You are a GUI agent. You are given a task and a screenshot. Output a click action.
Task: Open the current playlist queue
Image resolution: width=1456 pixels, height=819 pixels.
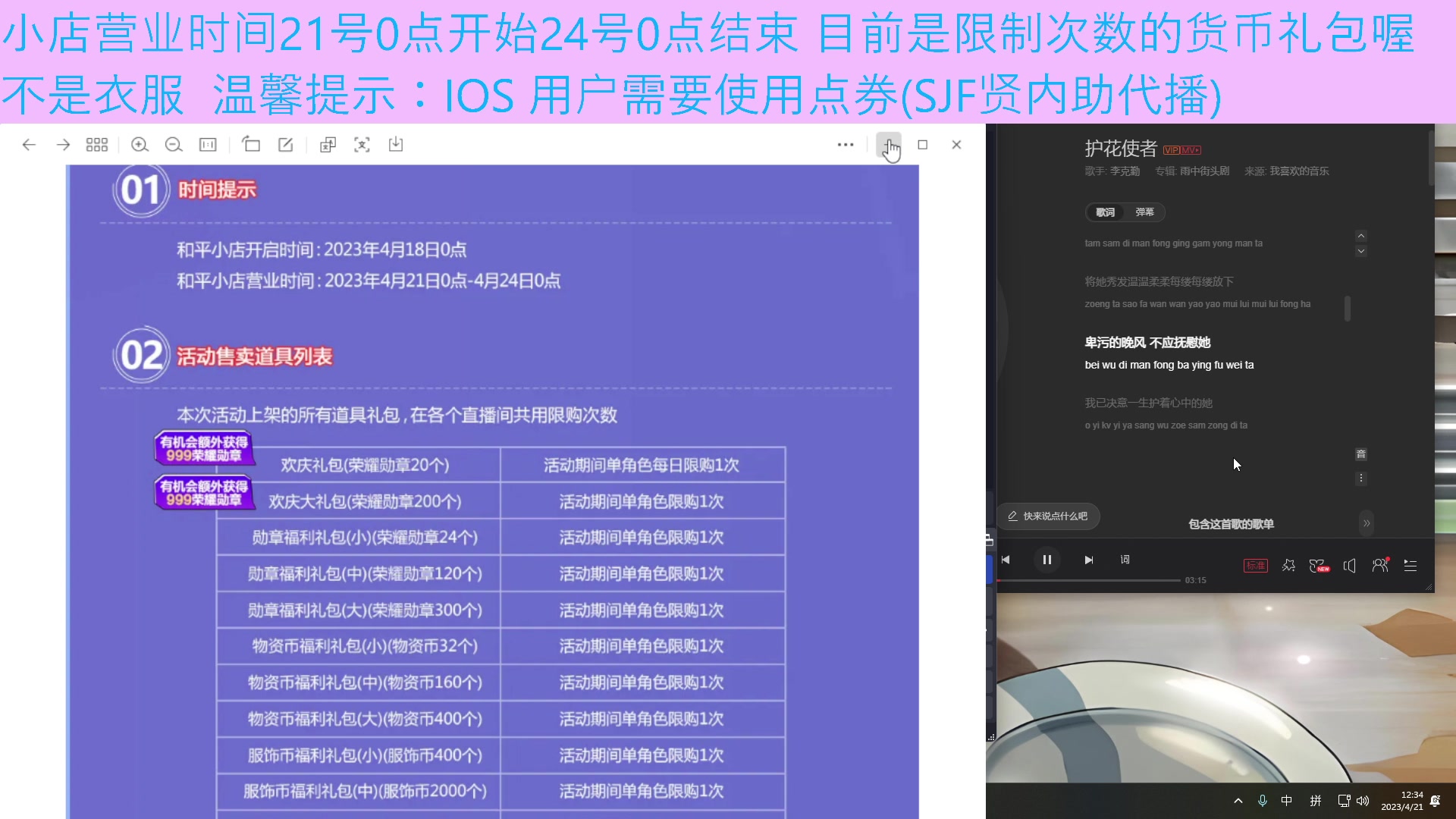(x=1410, y=566)
